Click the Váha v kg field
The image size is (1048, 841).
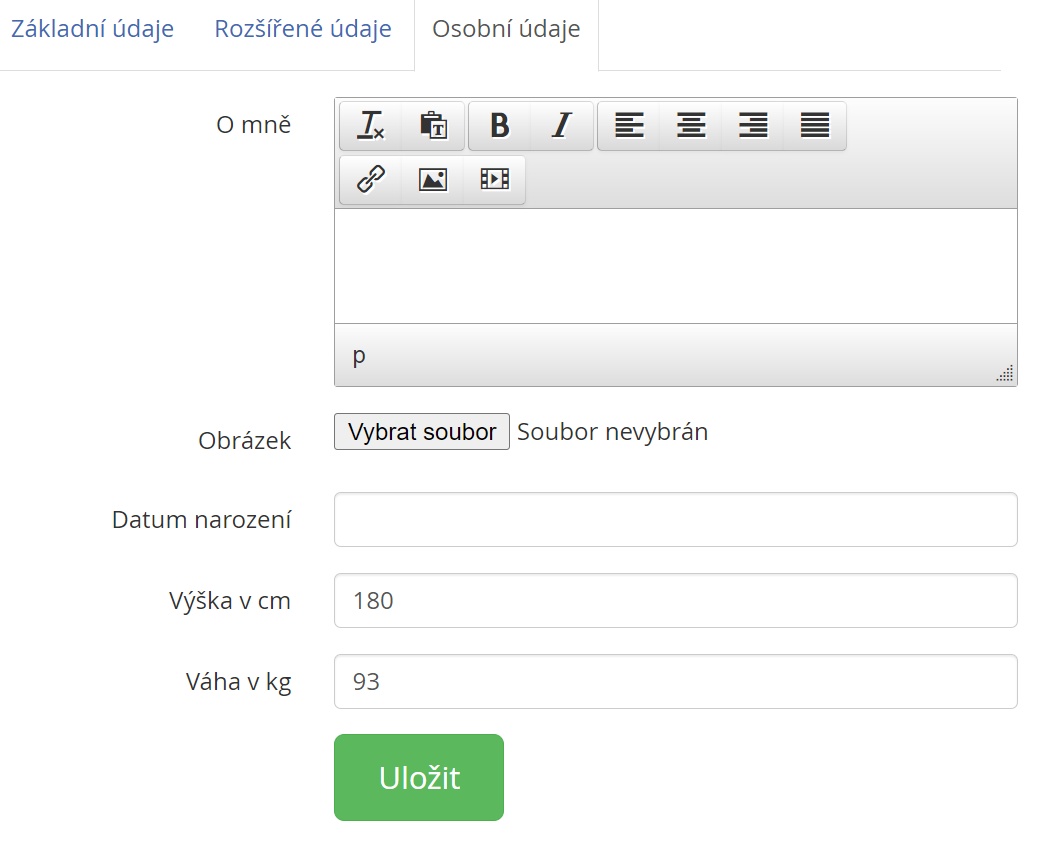[675, 681]
